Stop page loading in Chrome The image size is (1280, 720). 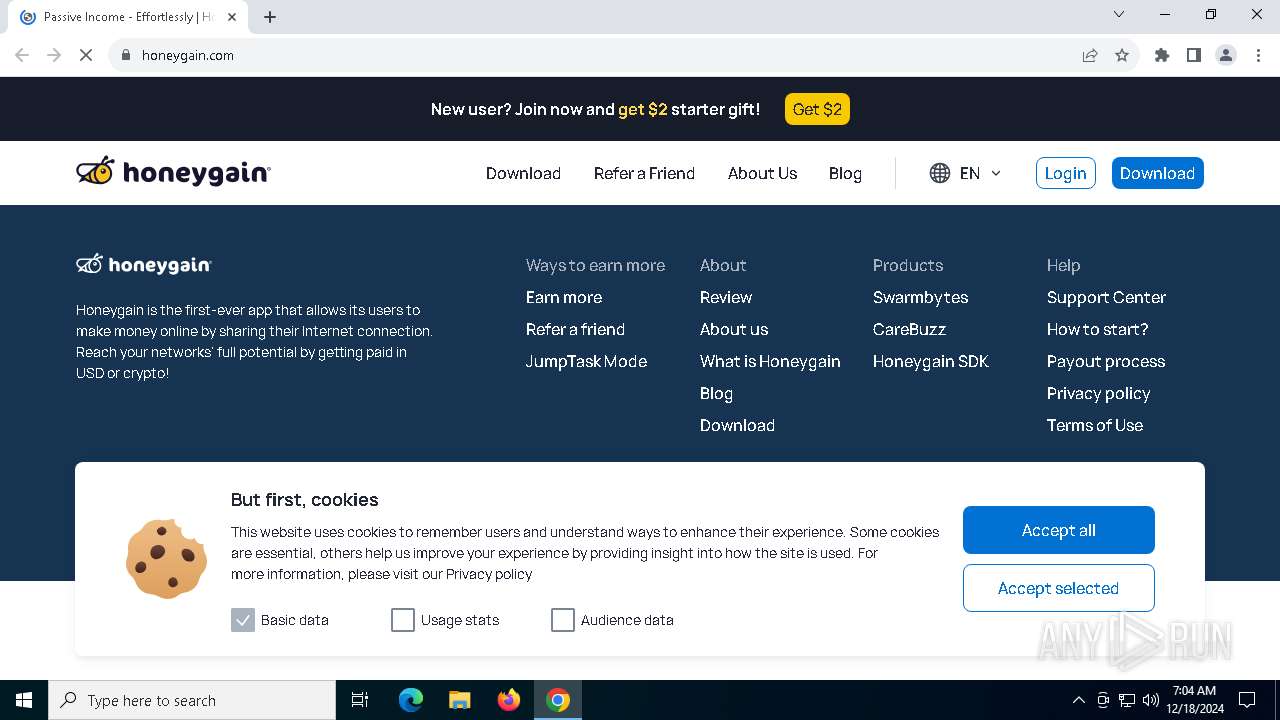(86, 55)
